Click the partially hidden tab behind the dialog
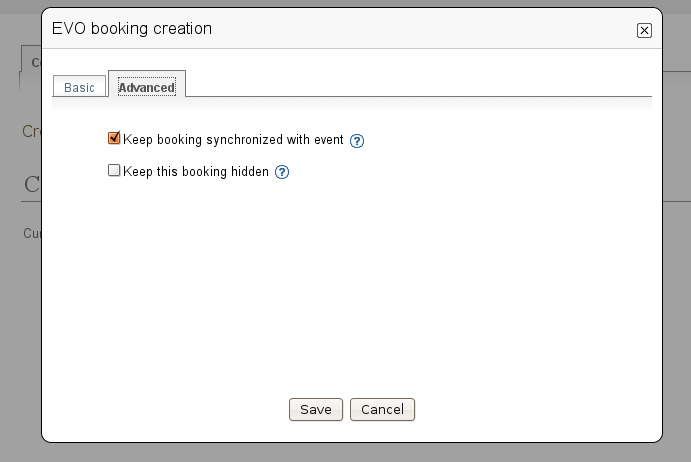Image resolution: width=691 pixels, height=462 pixels. (31, 62)
